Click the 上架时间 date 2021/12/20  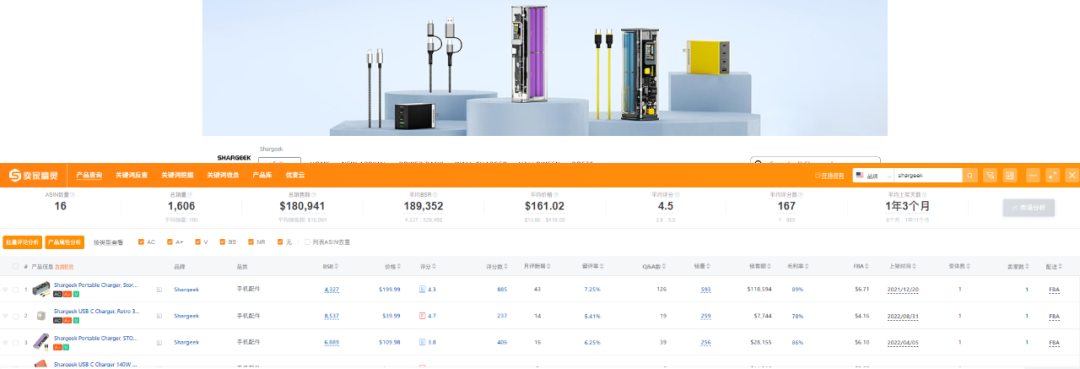click(x=902, y=290)
